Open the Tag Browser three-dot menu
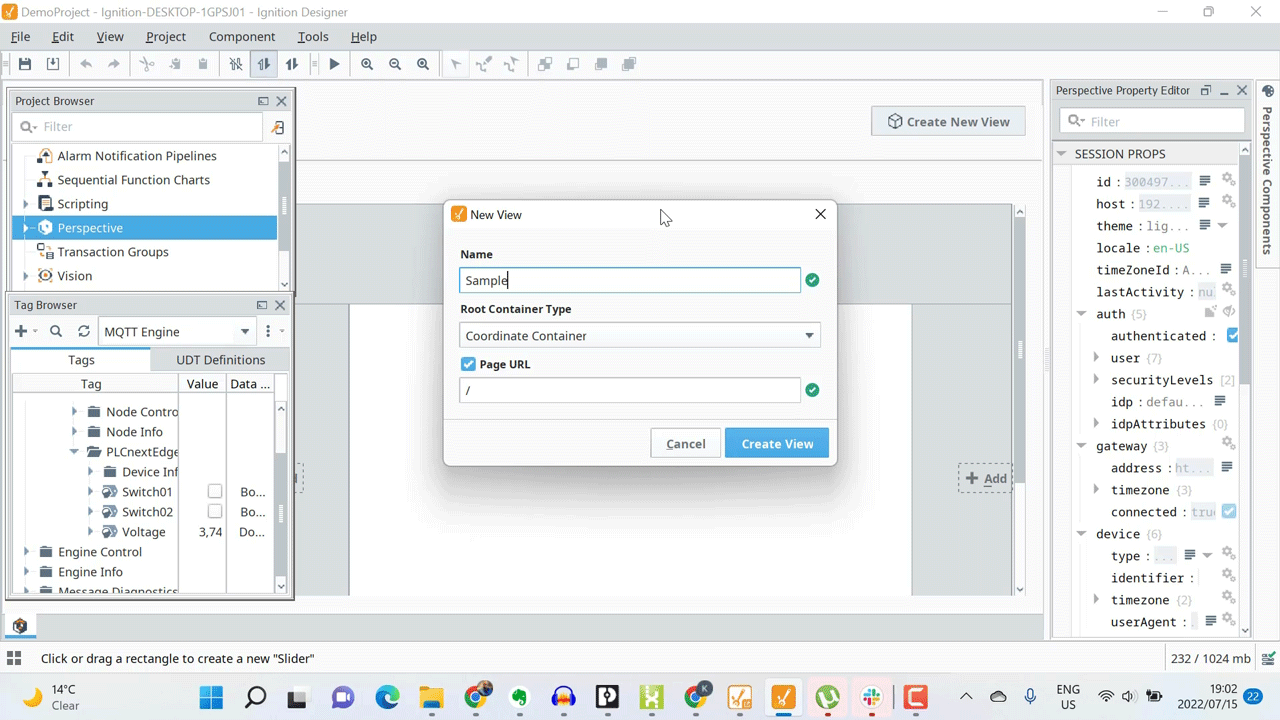 pos(268,331)
